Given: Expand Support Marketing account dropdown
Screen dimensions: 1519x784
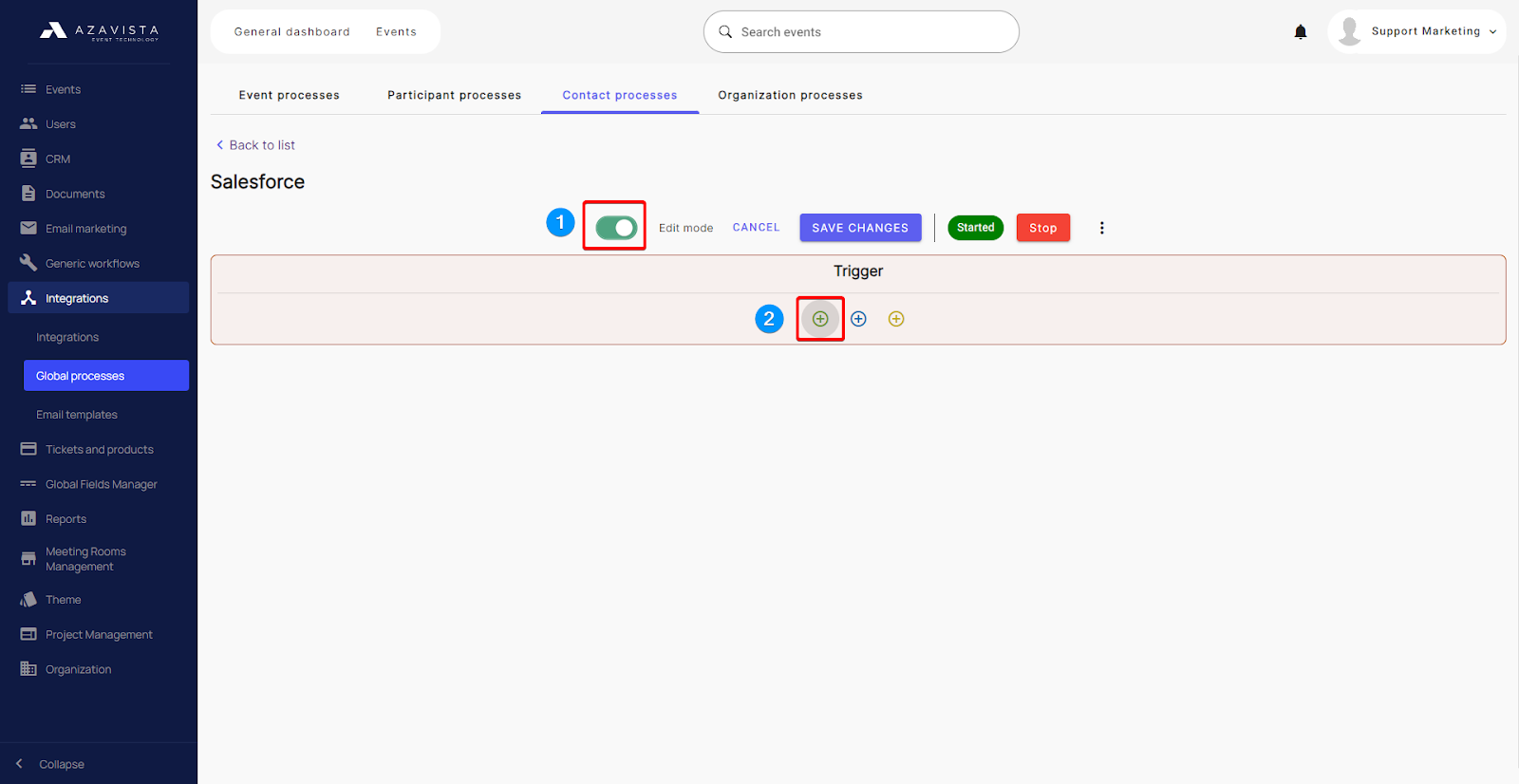Looking at the screenshot, I should pyautogui.click(x=1492, y=32).
